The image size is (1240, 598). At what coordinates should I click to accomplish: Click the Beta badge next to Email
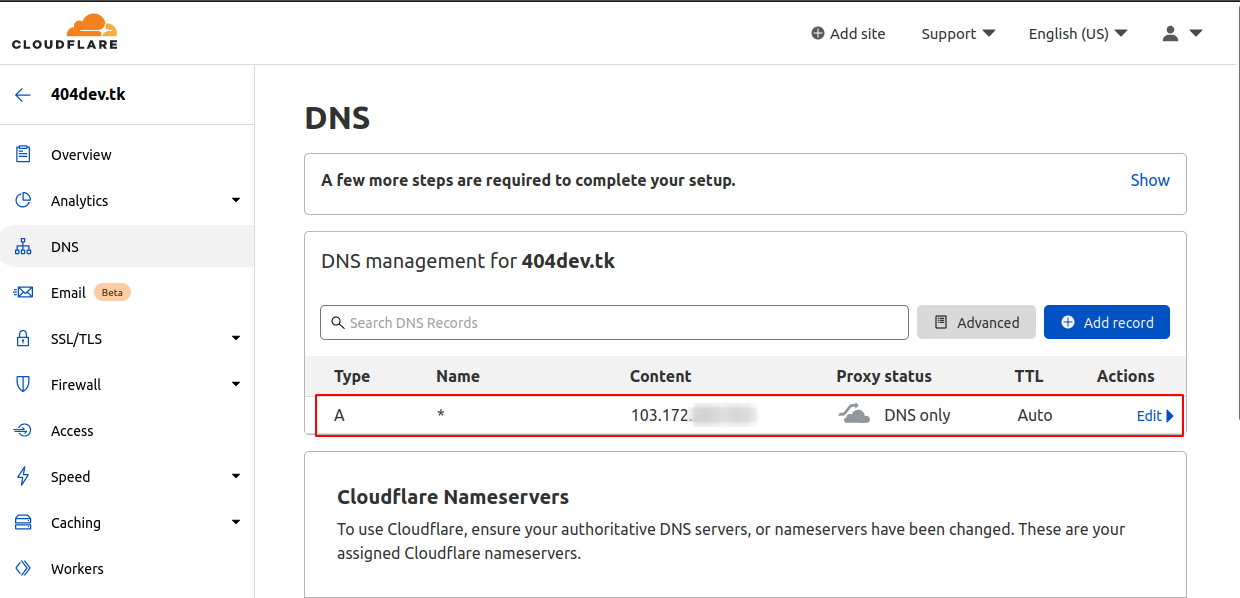click(112, 292)
